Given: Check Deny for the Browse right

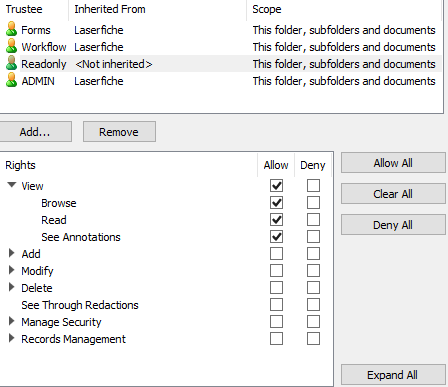Looking at the screenshot, I should [313, 203].
